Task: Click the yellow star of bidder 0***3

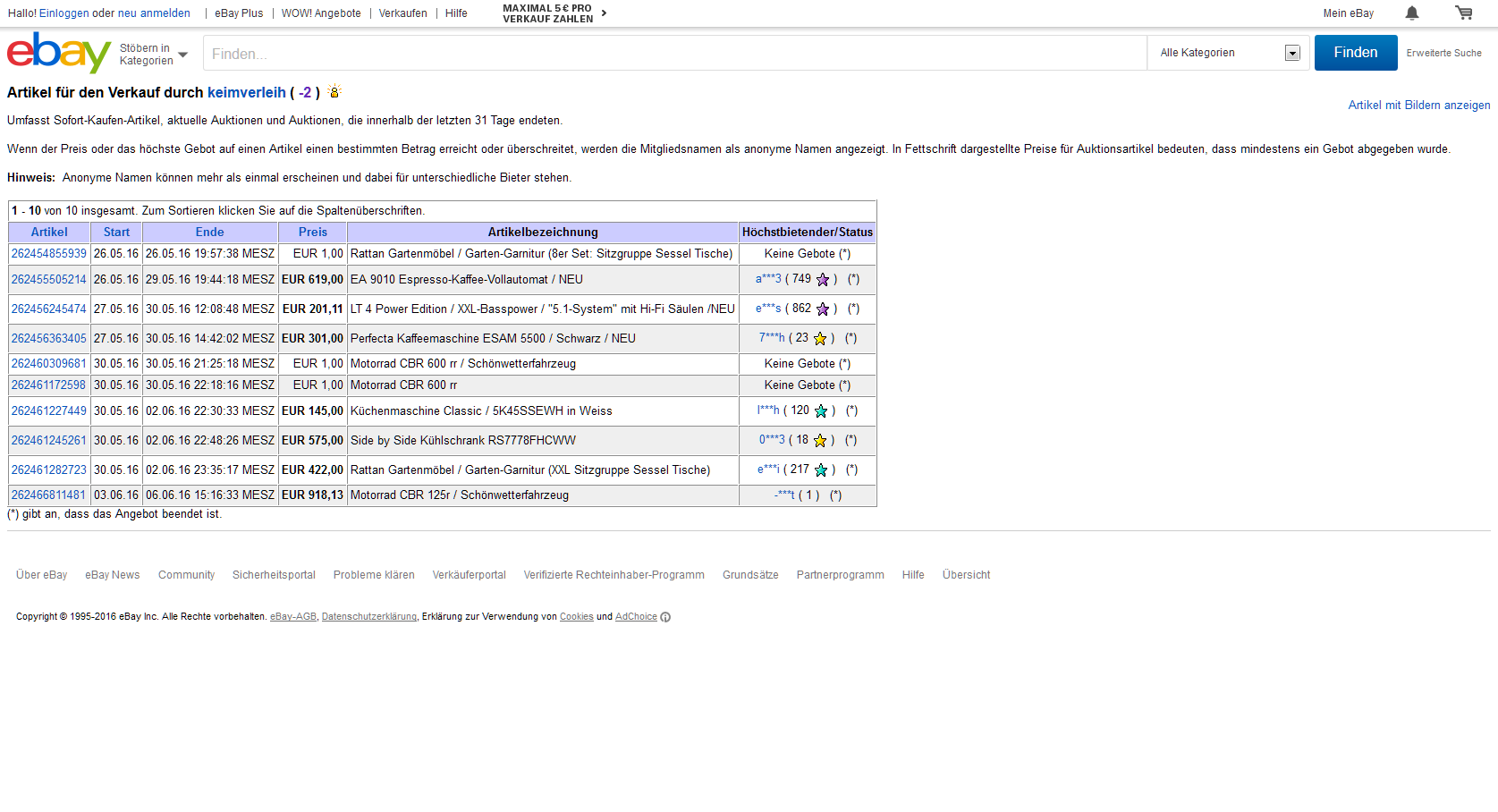Action: coord(820,441)
